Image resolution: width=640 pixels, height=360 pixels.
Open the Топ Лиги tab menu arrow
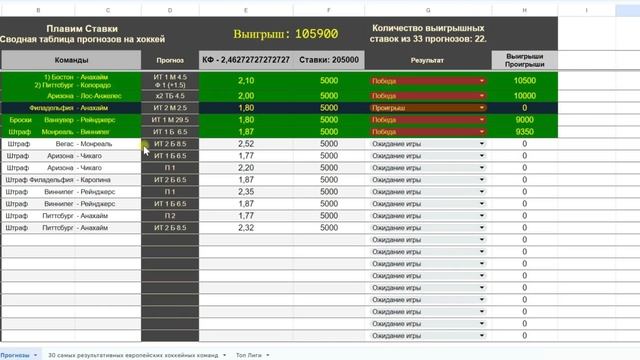268,355
